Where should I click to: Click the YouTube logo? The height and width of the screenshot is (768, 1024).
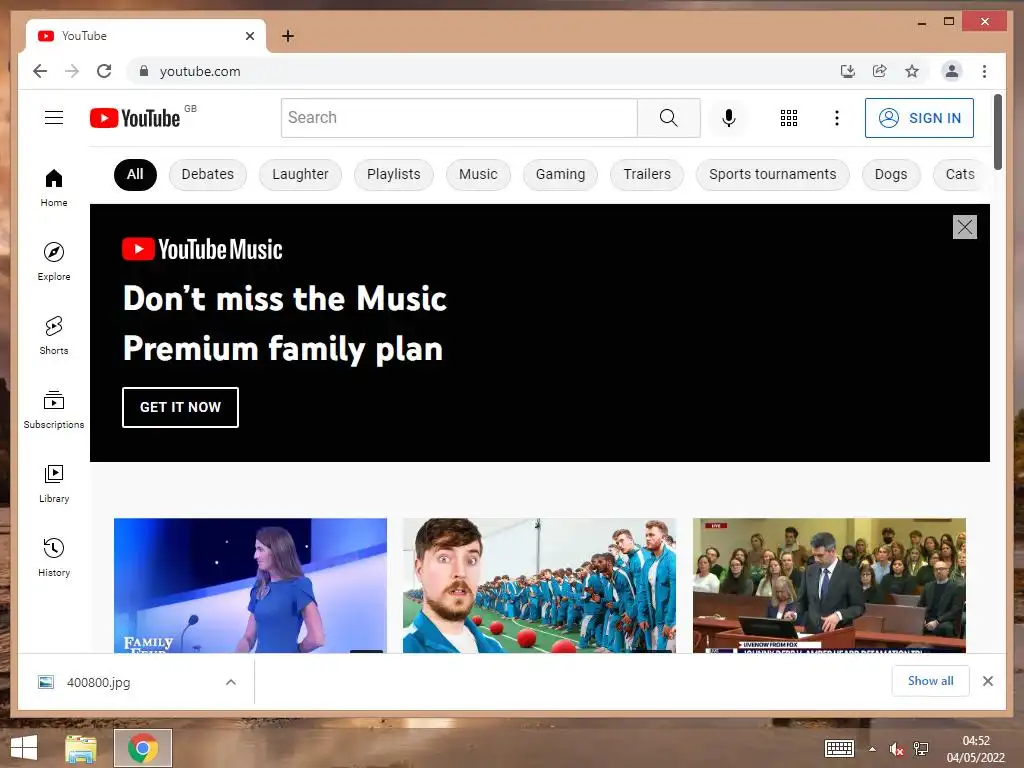(x=135, y=118)
